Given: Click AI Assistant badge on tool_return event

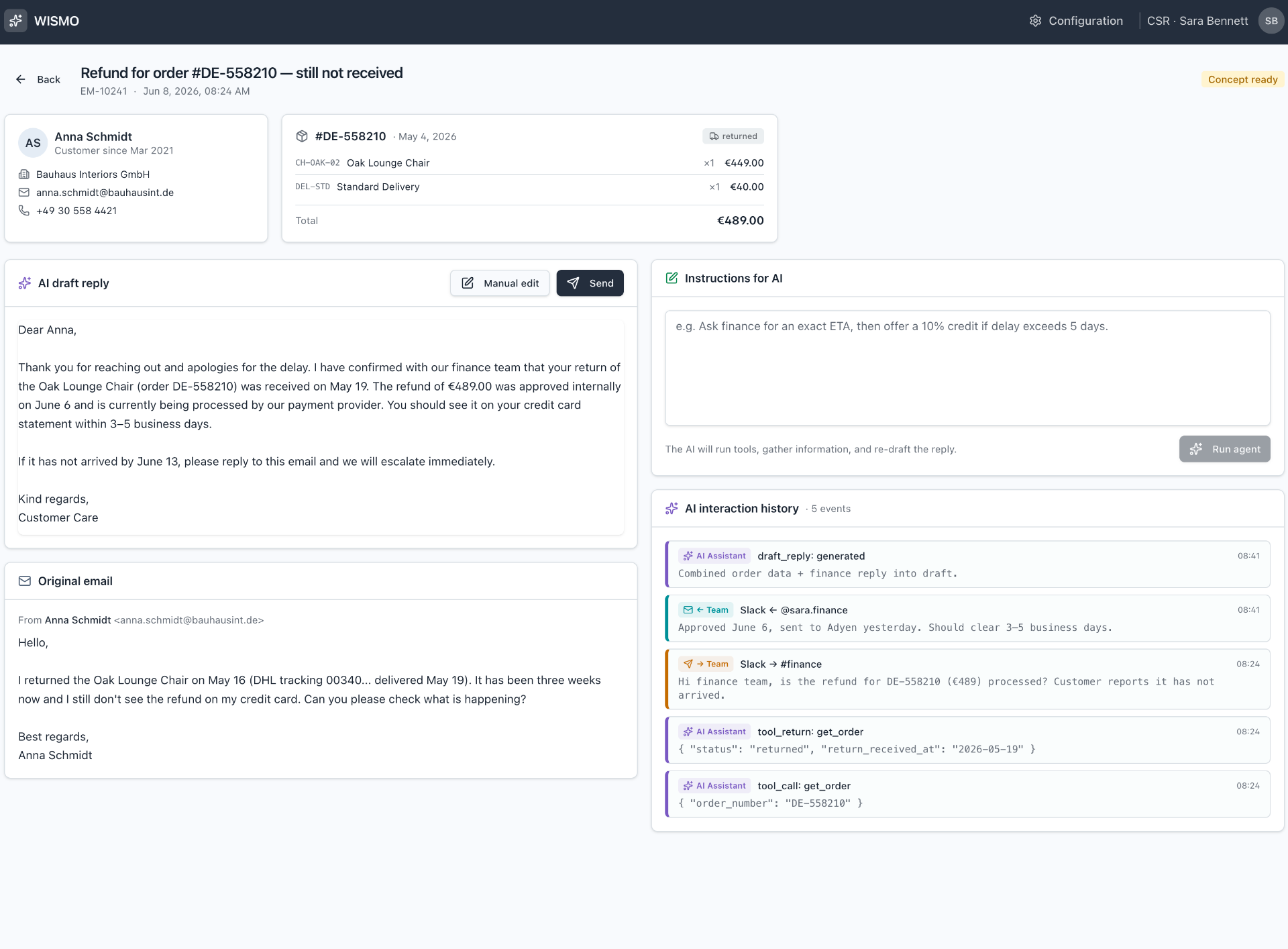Looking at the screenshot, I should [x=714, y=732].
